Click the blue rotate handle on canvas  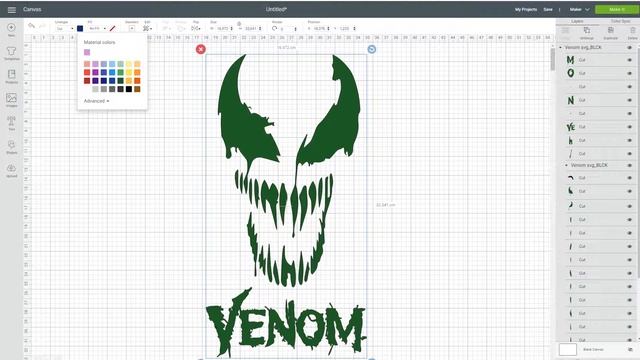click(371, 49)
